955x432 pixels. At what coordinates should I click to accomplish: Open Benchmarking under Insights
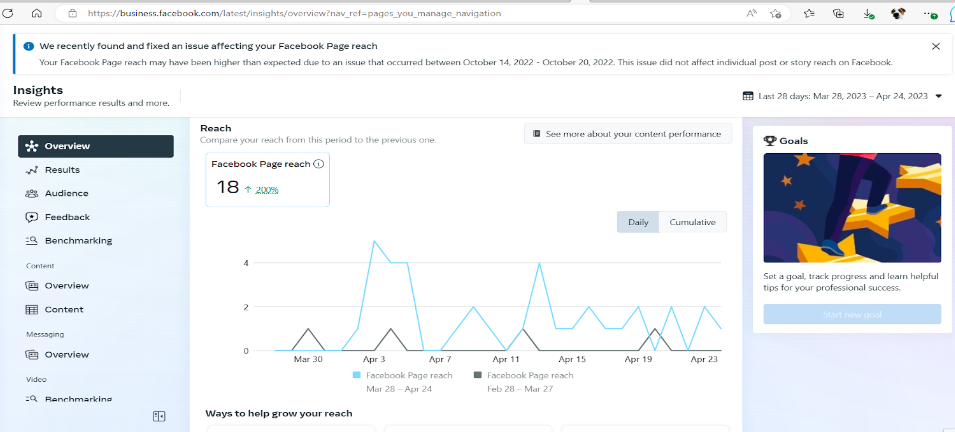click(x=77, y=241)
